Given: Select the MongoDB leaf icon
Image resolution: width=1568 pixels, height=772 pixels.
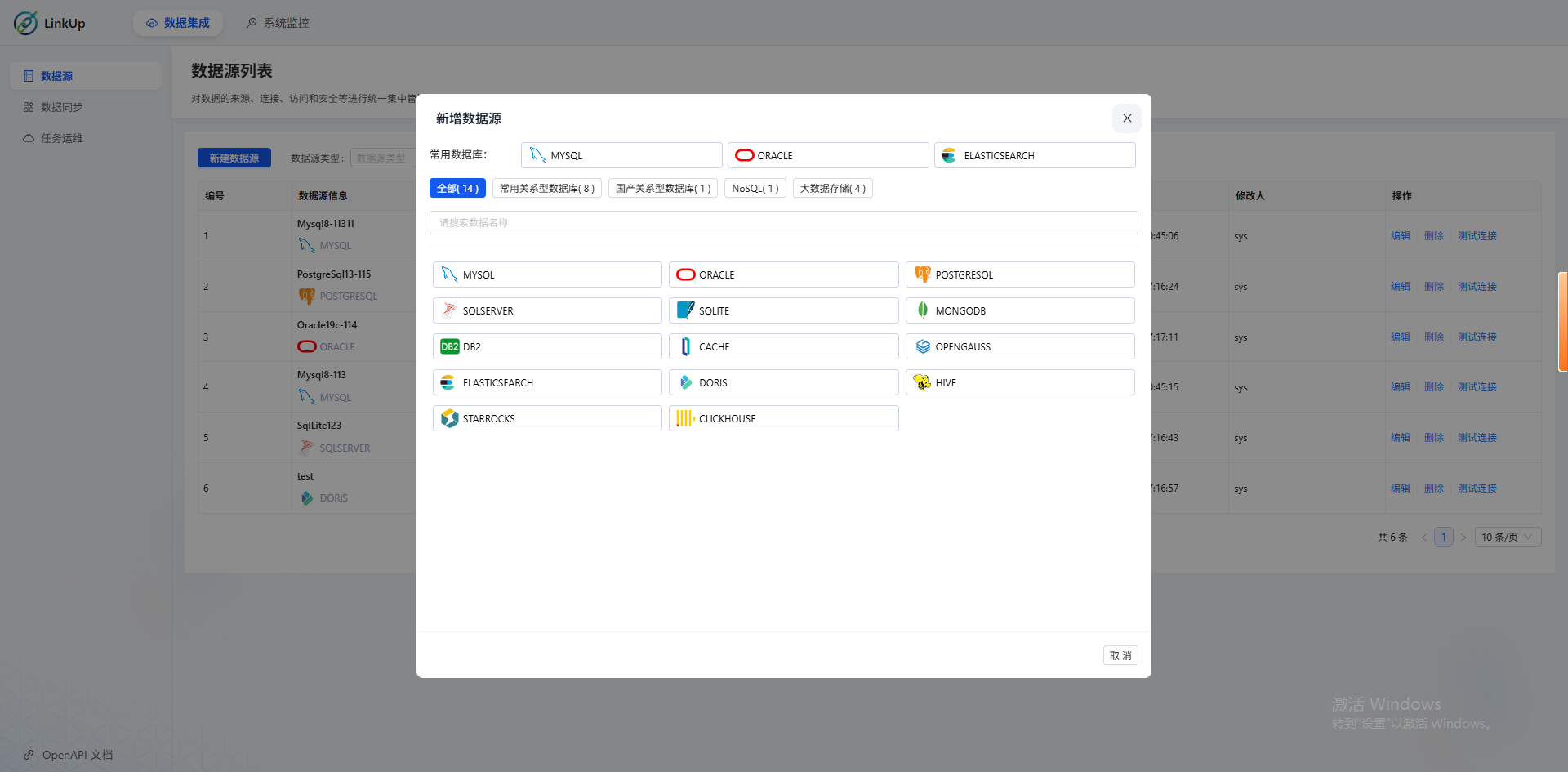Looking at the screenshot, I should [922, 310].
